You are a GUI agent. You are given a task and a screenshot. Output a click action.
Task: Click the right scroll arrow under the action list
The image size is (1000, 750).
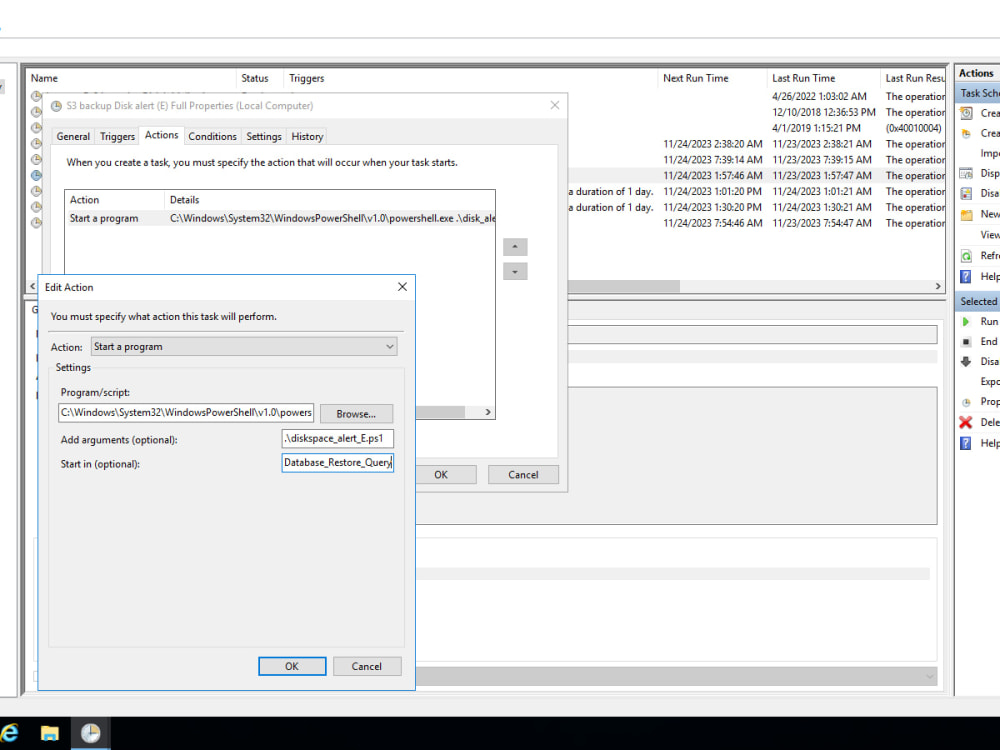[x=487, y=411]
